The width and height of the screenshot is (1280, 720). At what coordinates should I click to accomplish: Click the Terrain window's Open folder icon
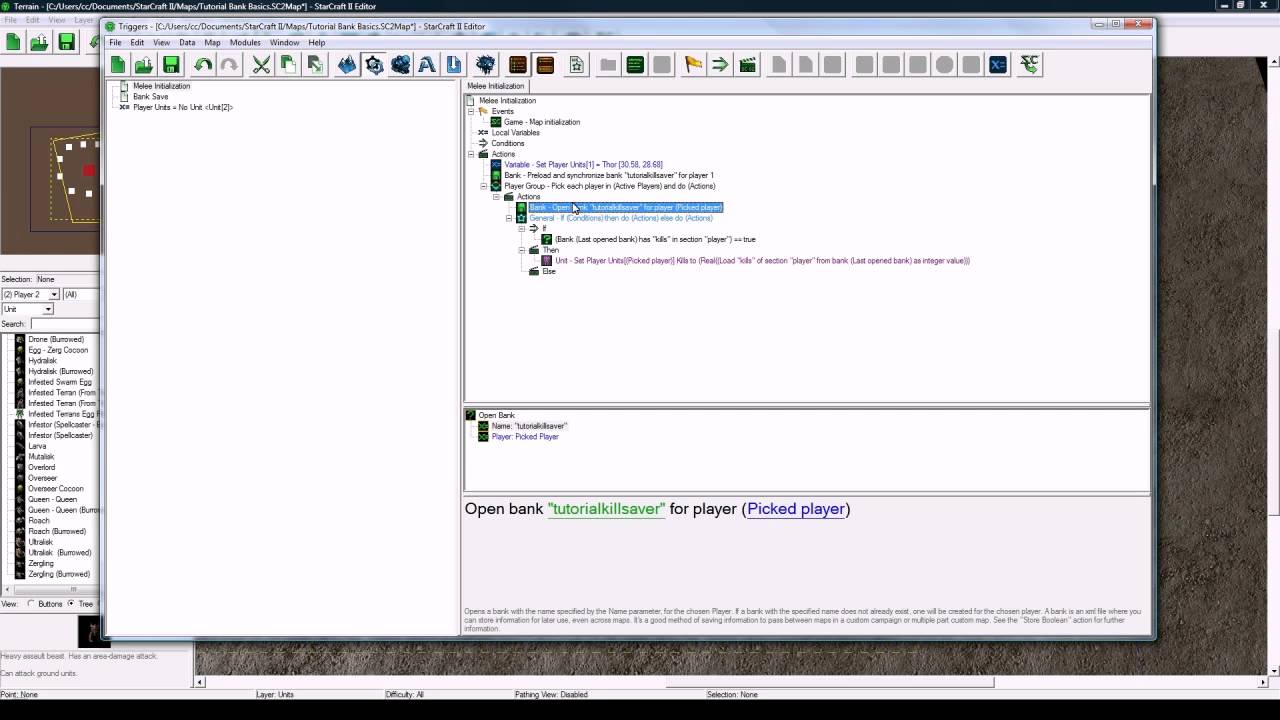tap(39, 42)
